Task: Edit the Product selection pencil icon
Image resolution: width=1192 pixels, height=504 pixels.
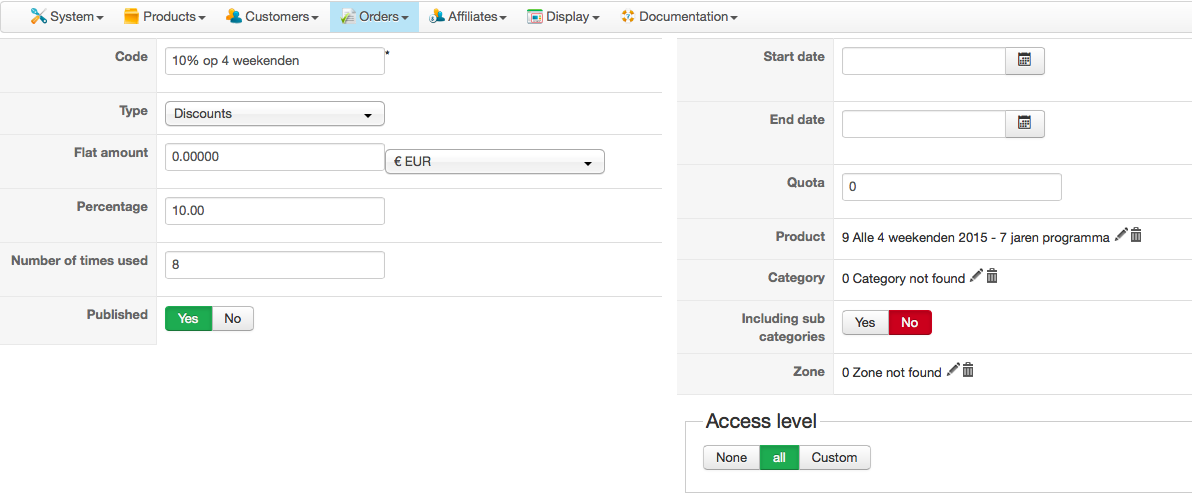Action: tap(1121, 235)
